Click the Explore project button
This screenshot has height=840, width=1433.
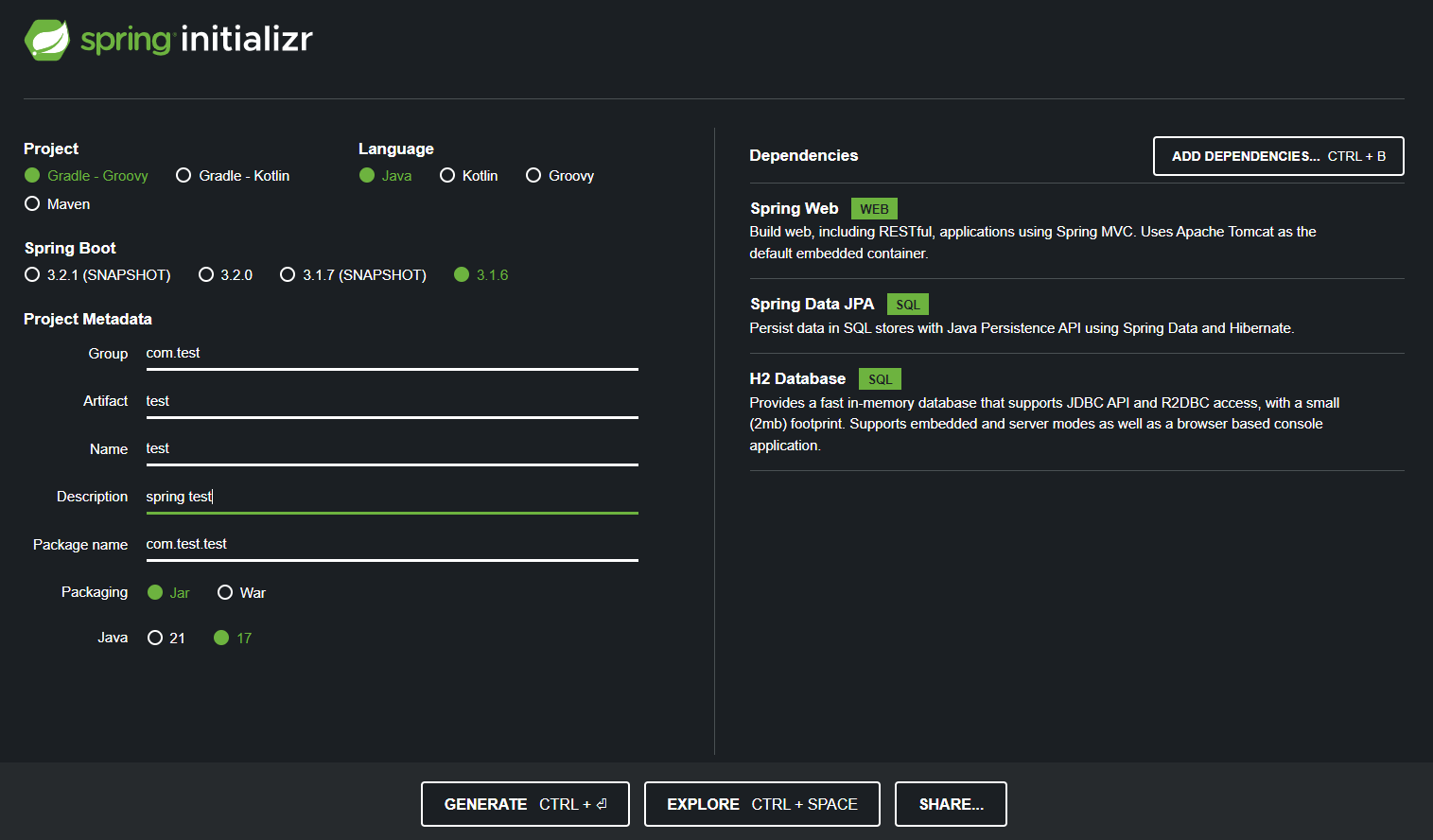[x=761, y=804]
